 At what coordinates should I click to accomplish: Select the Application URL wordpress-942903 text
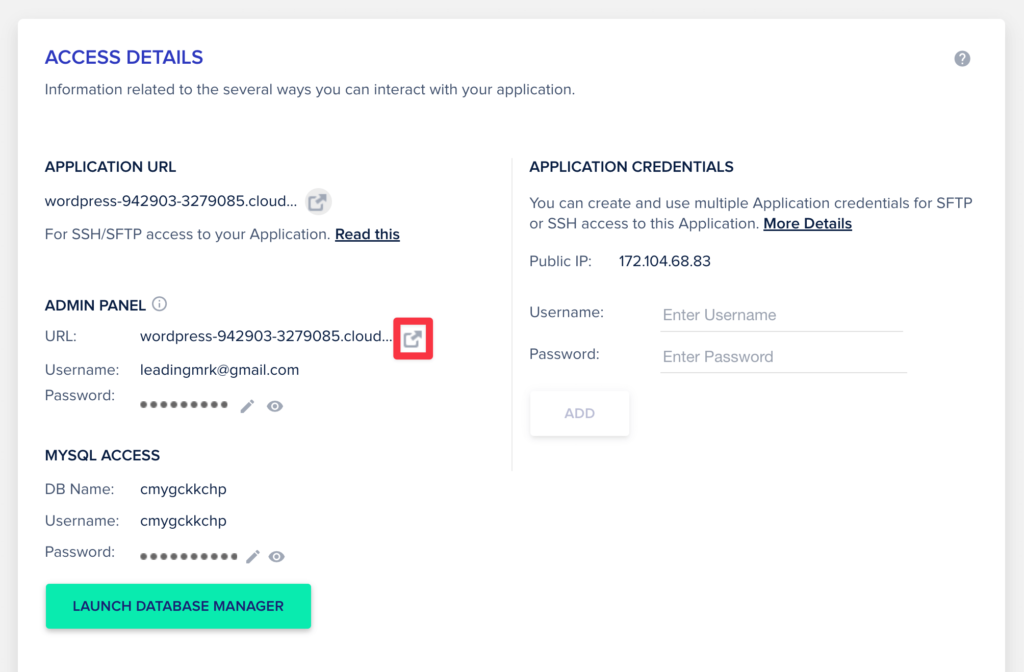(171, 201)
